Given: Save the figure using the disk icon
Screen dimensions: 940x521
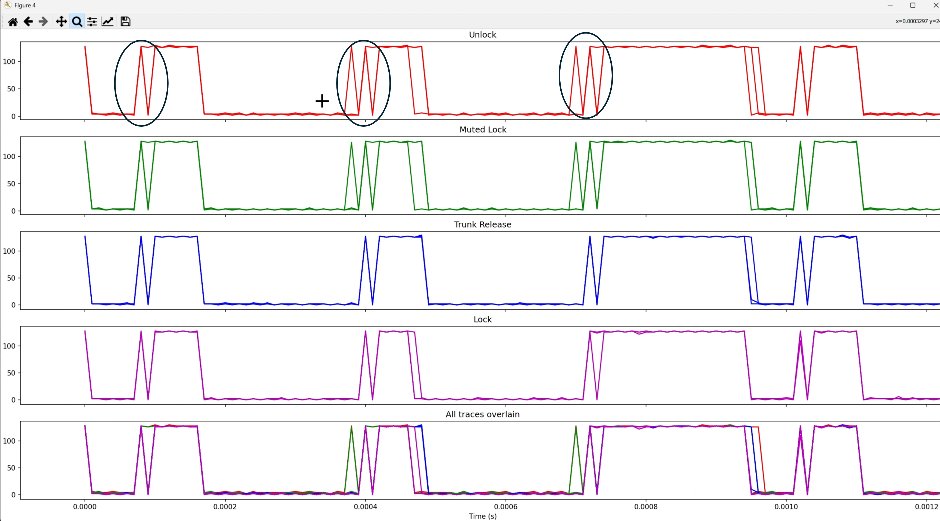Looking at the screenshot, I should [125, 22].
